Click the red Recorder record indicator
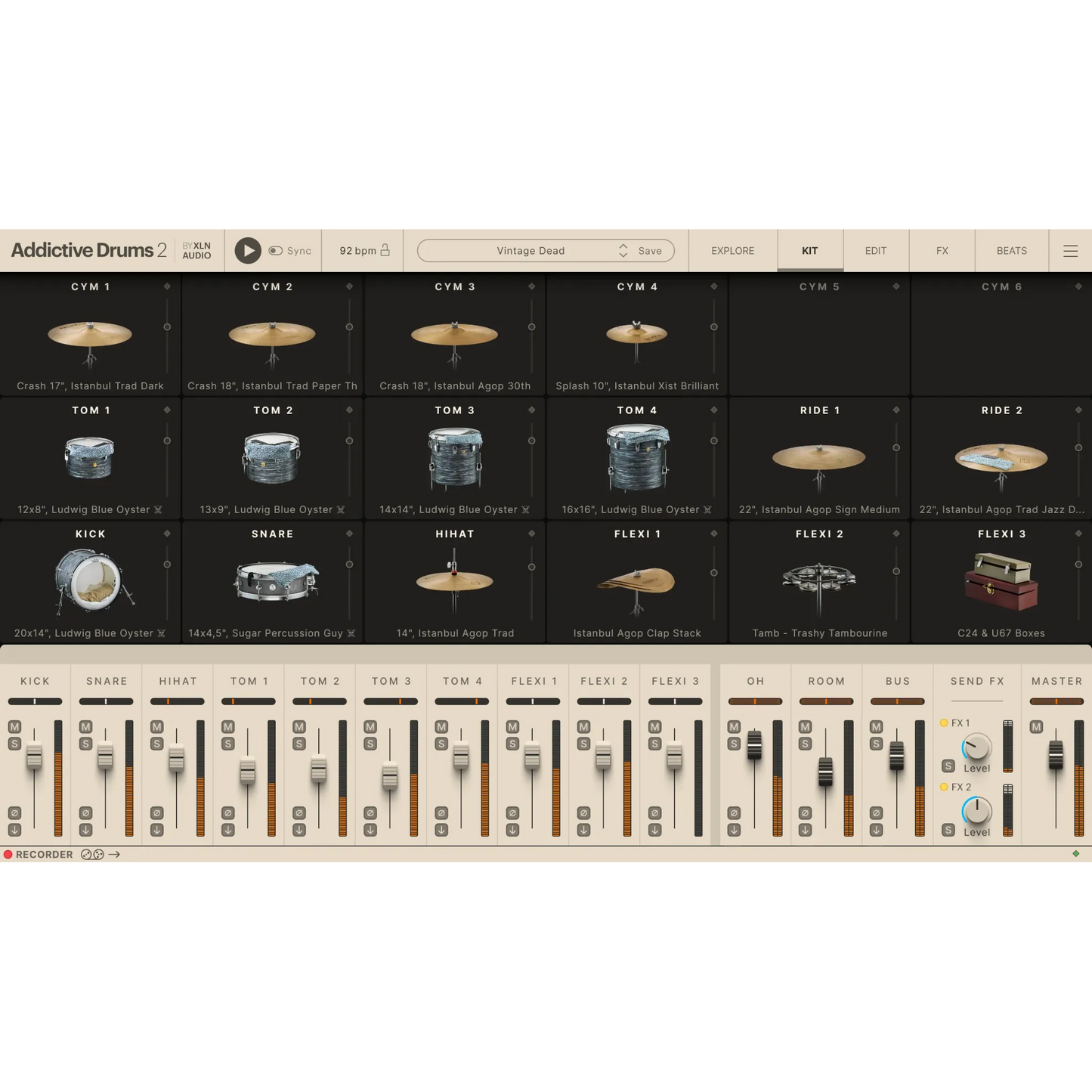This screenshot has height=1092, width=1092. pos(8,854)
